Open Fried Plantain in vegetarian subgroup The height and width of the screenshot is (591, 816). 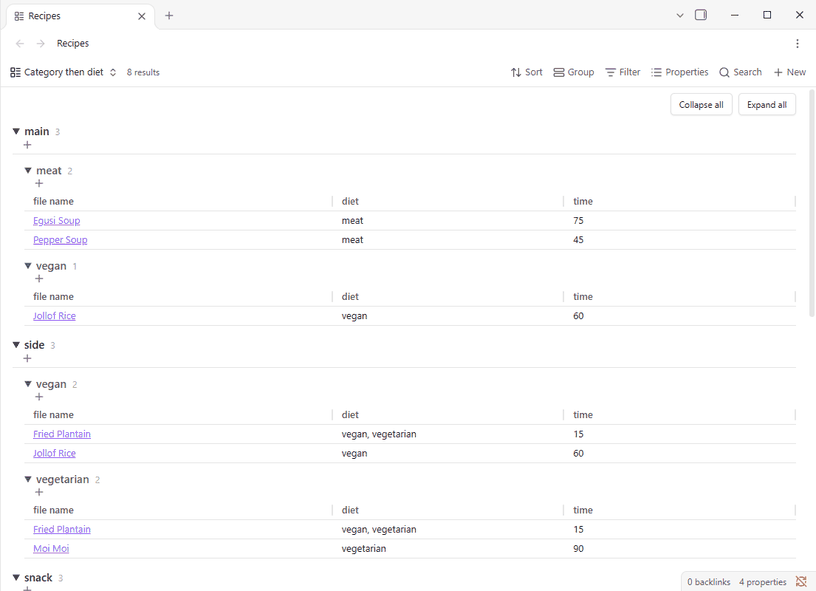pos(62,529)
